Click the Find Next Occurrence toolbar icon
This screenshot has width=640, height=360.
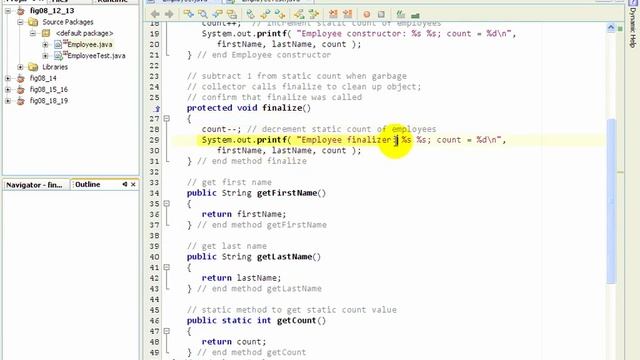217,14
